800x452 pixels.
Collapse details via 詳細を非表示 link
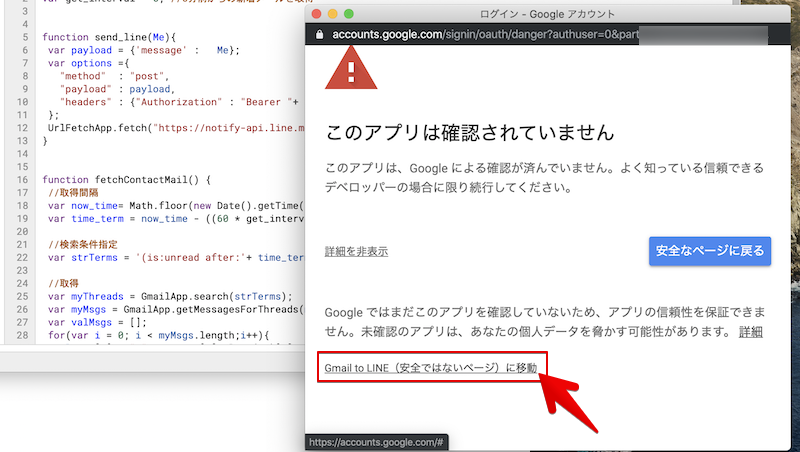pyautogui.click(x=356, y=251)
